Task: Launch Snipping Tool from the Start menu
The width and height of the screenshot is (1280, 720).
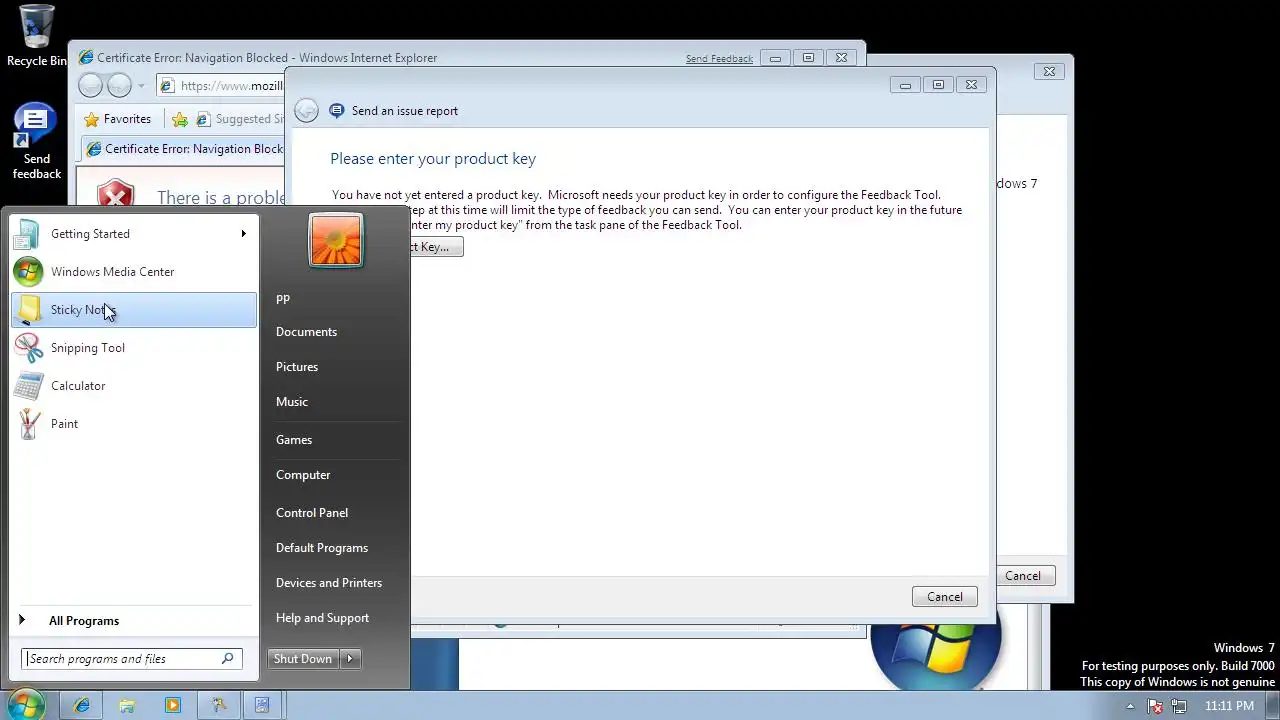Action: pos(132,348)
